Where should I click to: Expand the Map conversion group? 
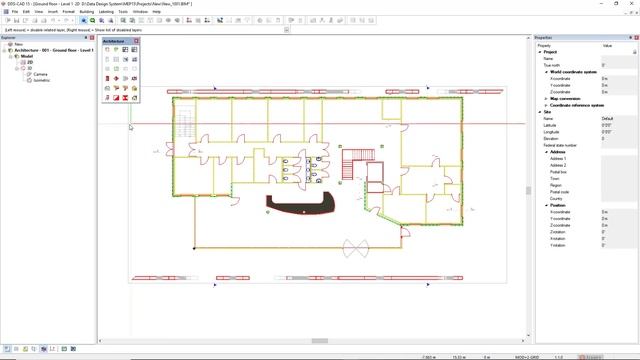click(x=546, y=99)
